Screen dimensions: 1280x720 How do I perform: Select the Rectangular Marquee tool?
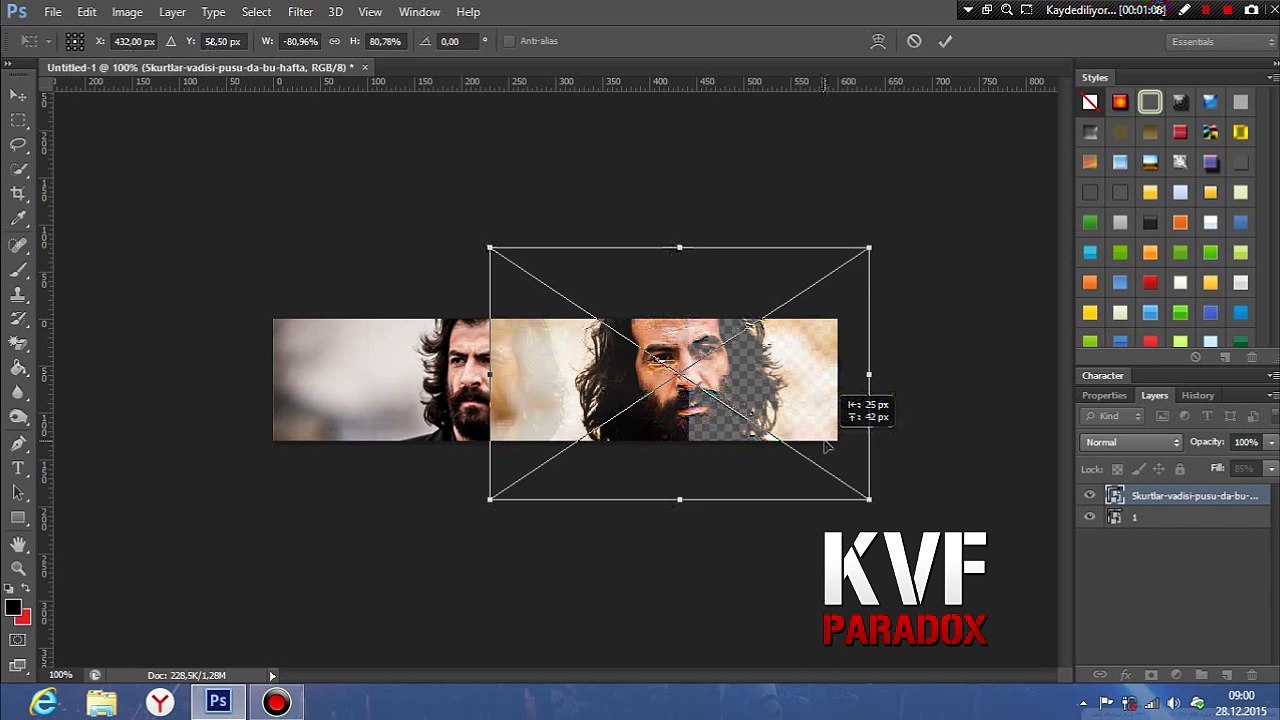tap(18, 120)
